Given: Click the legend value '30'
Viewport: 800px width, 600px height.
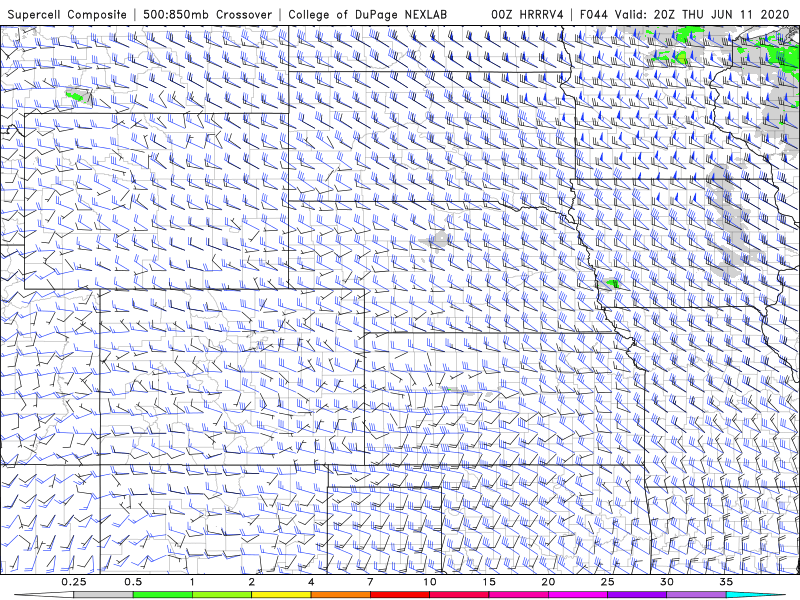Looking at the screenshot, I should click(667, 582).
